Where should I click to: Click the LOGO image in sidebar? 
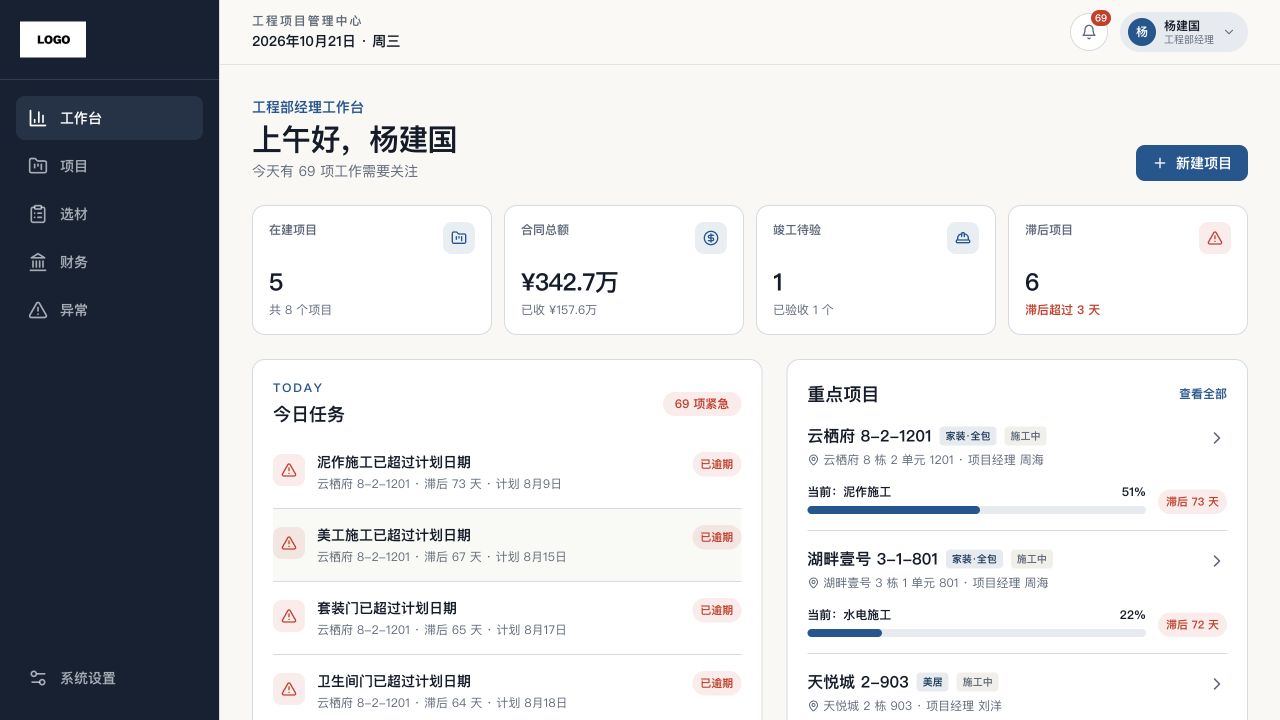[53, 40]
